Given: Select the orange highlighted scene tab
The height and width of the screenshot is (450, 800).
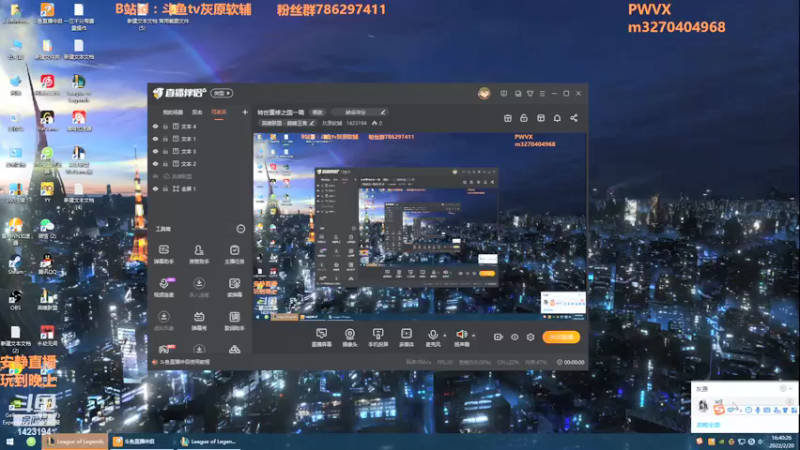Looking at the screenshot, I should (x=219, y=112).
